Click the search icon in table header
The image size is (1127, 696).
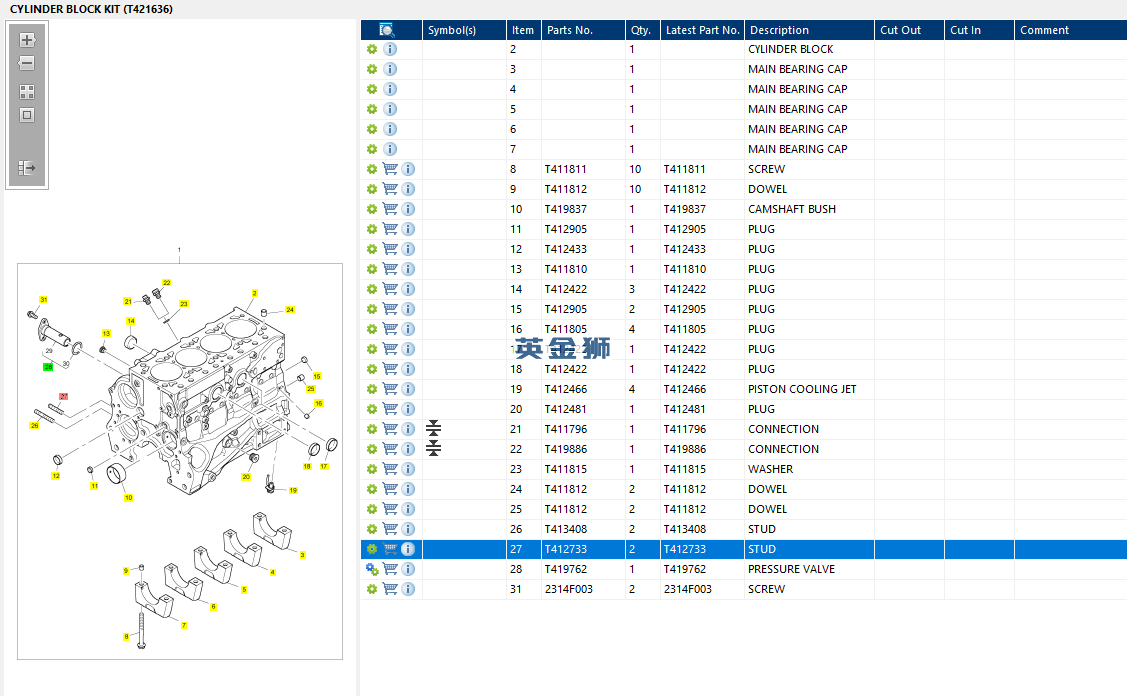(x=387, y=30)
